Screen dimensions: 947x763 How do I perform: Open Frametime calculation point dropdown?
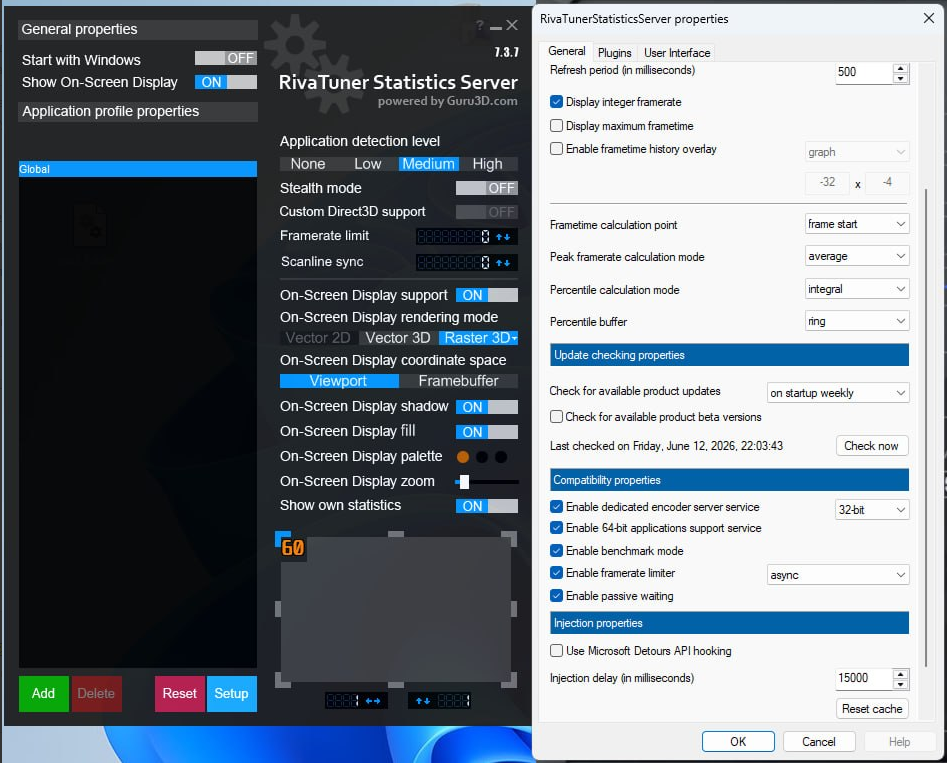pos(857,224)
